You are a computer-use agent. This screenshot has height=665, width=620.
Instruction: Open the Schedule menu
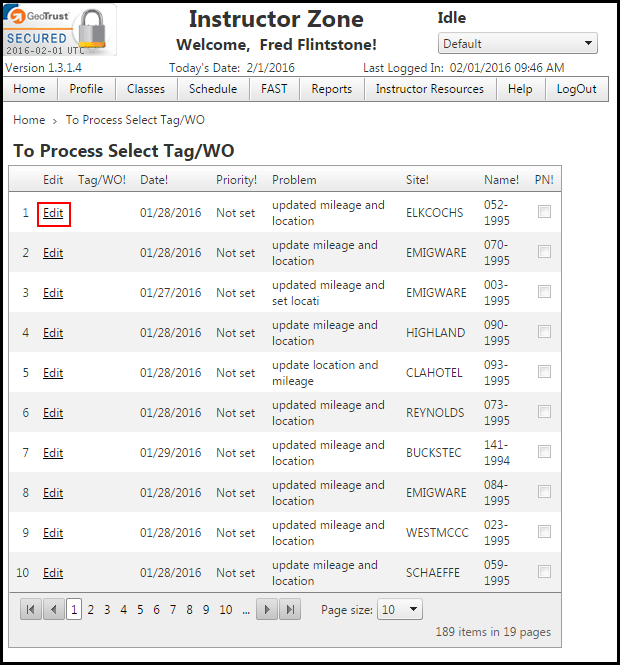(x=213, y=89)
